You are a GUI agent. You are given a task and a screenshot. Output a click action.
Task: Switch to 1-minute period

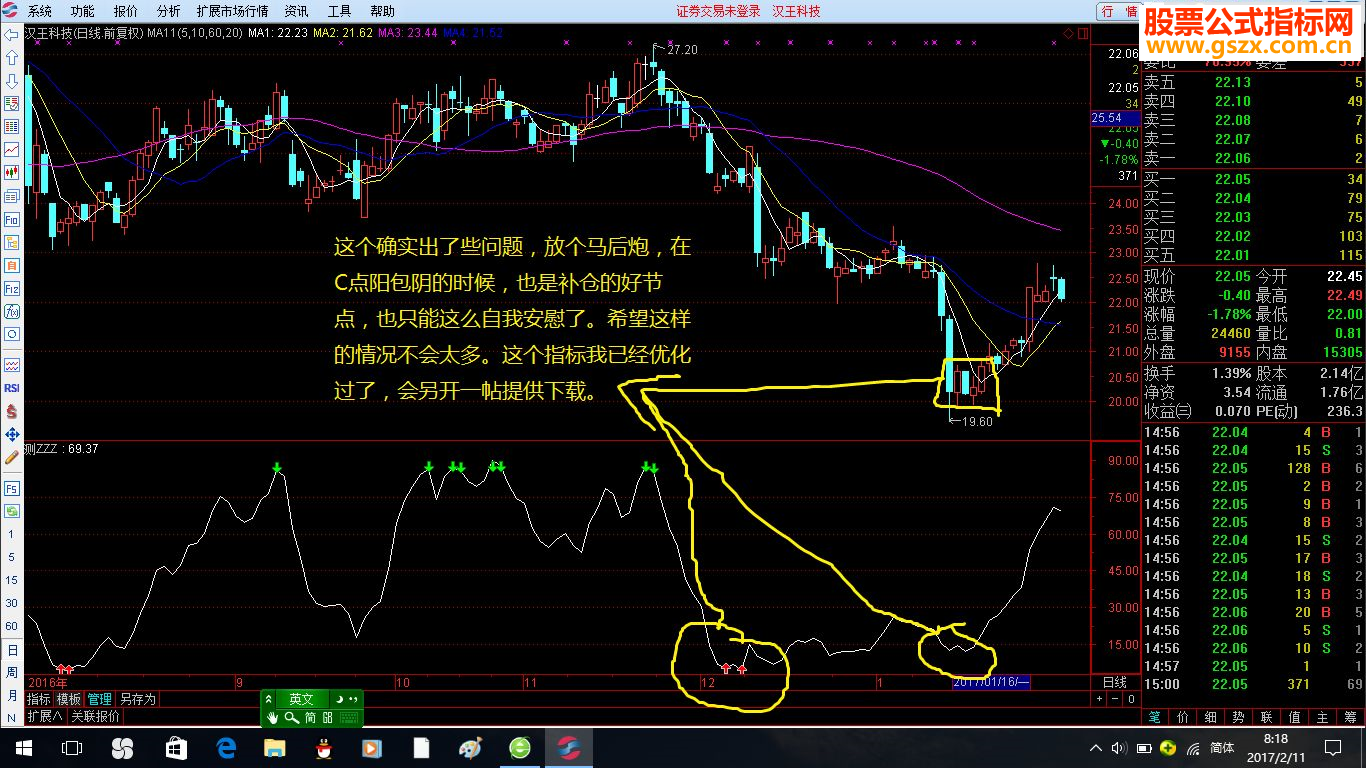pyautogui.click(x=12, y=534)
